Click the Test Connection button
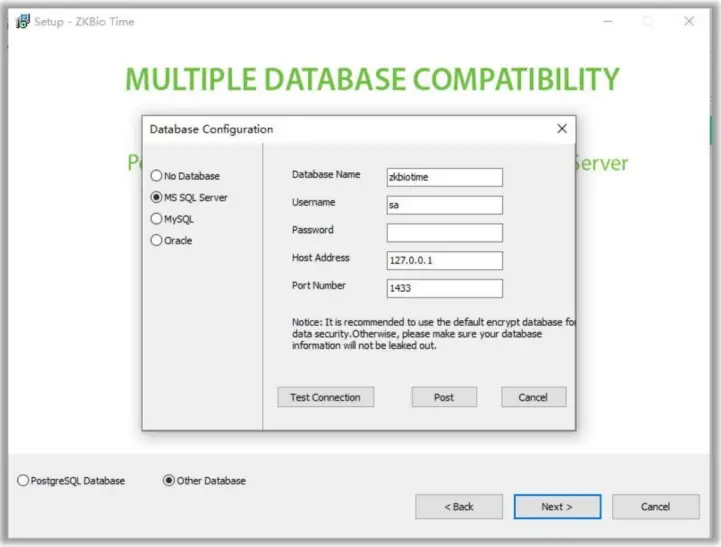Screen dimensions: 721x547 click(326, 397)
